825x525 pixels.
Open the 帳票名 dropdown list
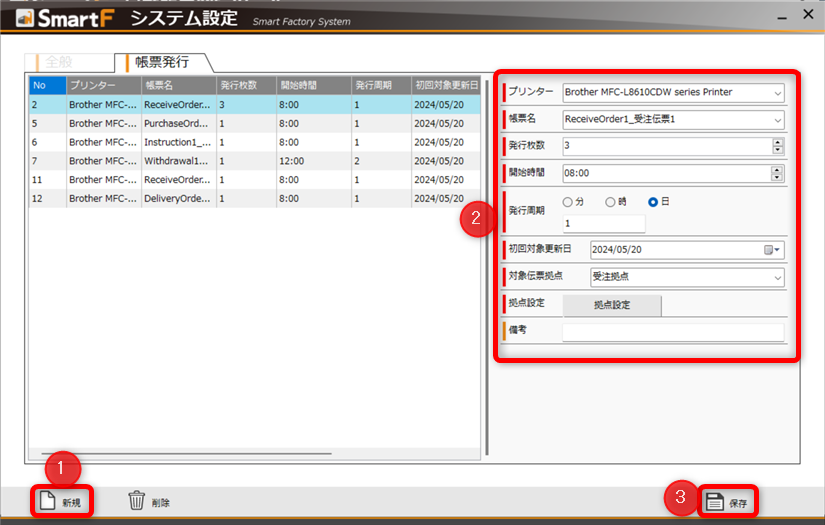(x=777, y=120)
